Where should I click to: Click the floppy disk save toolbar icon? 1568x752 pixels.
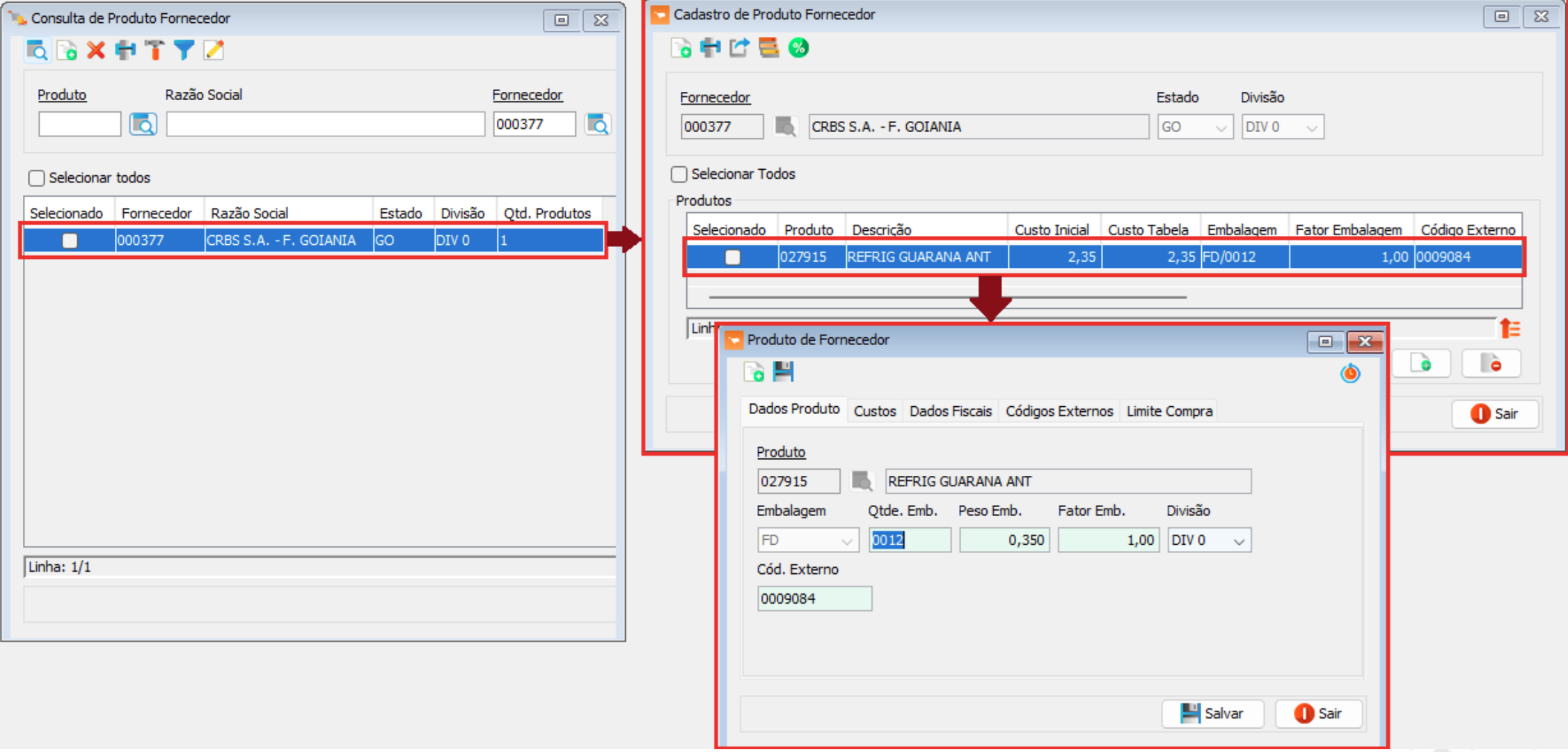click(x=784, y=371)
